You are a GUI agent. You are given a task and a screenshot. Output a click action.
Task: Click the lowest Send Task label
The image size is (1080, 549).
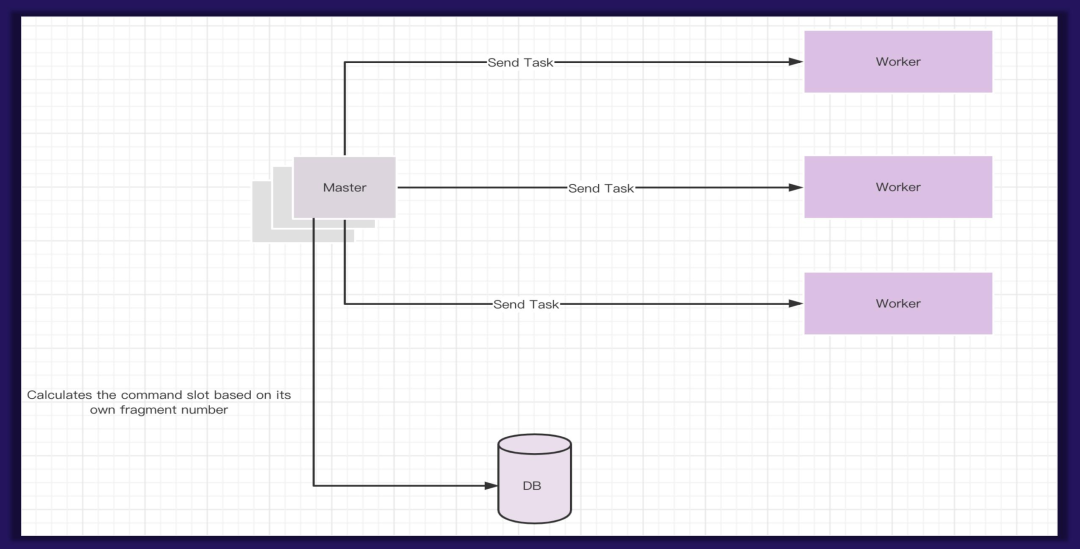525,304
